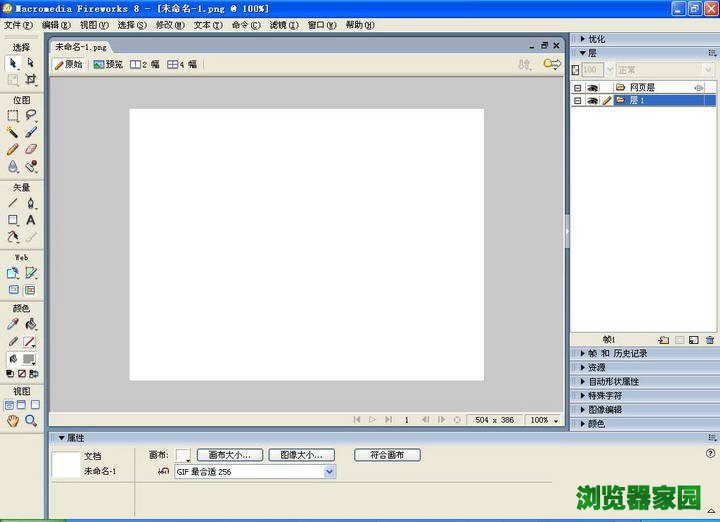Expand the 优化 panel
The image size is (720, 522).
[x=597, y=39]
